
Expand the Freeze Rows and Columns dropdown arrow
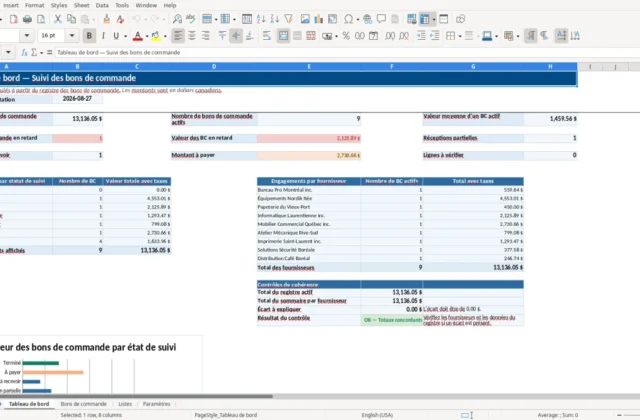433,19
